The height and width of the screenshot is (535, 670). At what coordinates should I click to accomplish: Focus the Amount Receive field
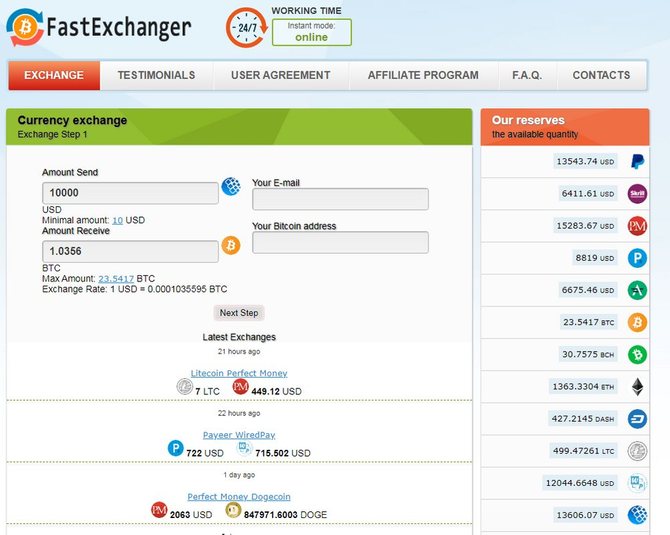pyautogui.click(x=130, y=251)
